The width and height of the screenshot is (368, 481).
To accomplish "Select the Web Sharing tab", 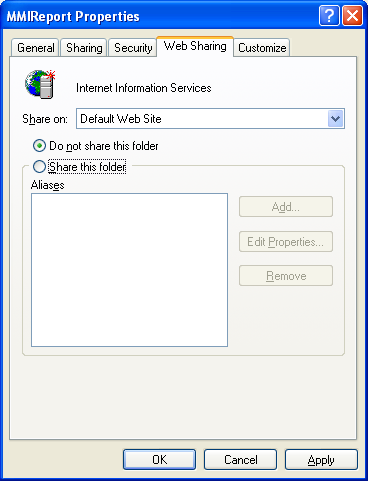I will tap(195, 46).
